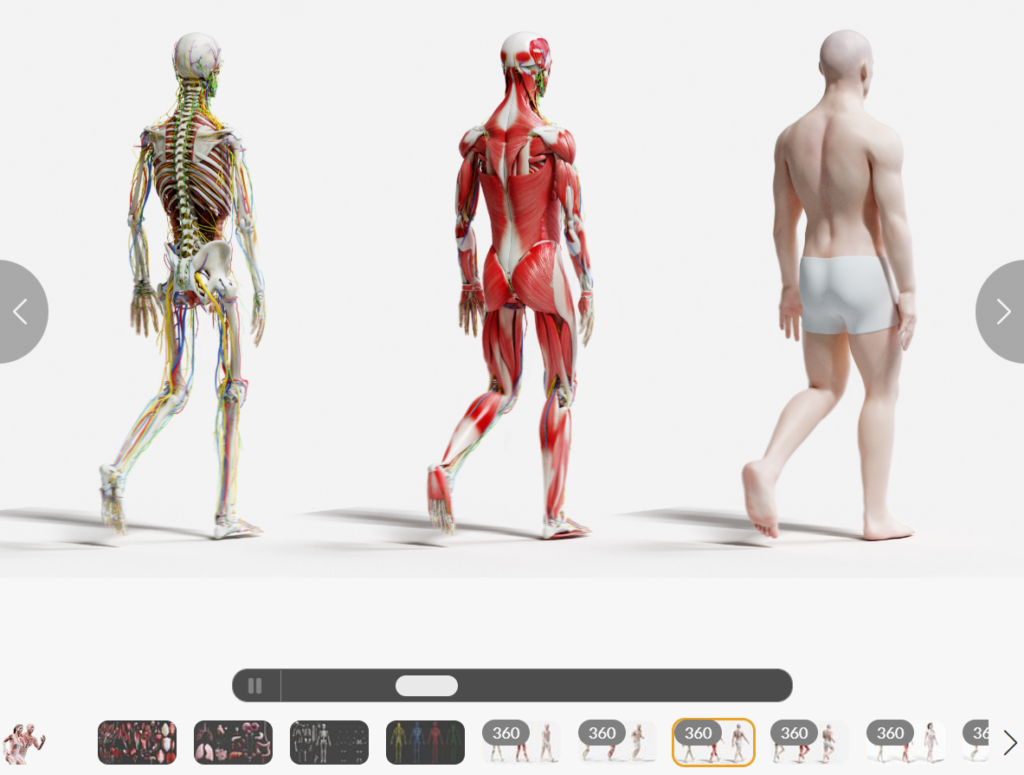Screen dimensions: 1024x775
Task: Select the highlighted 360 thumbnail with orange border
Action: 713,742
